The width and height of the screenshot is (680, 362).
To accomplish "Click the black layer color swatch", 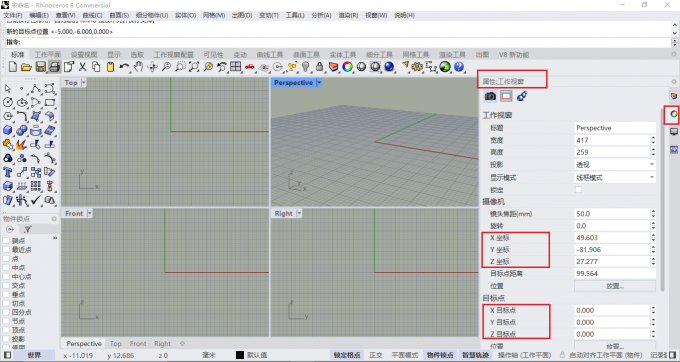I will [x=240, y=355].
